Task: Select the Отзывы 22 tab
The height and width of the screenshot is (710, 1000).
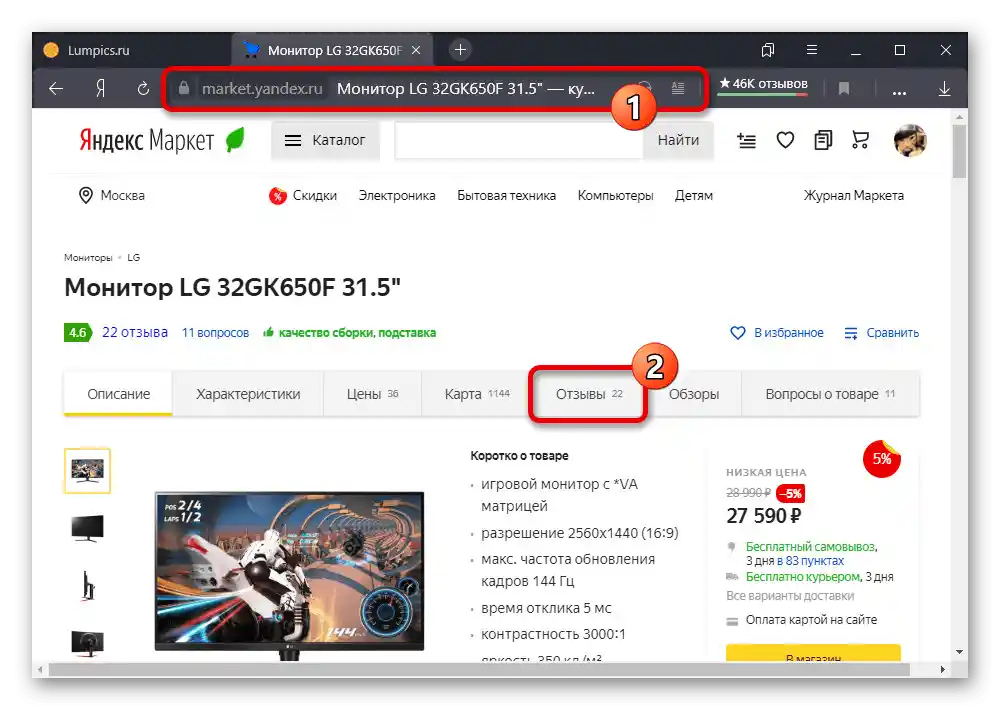Action: [589, 394]
